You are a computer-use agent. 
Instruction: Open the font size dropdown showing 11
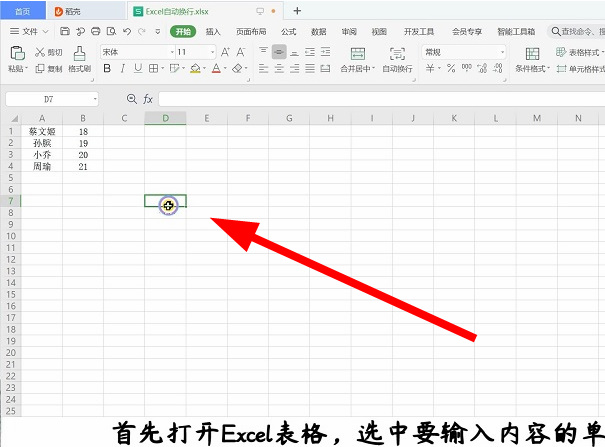click(212, 52)
